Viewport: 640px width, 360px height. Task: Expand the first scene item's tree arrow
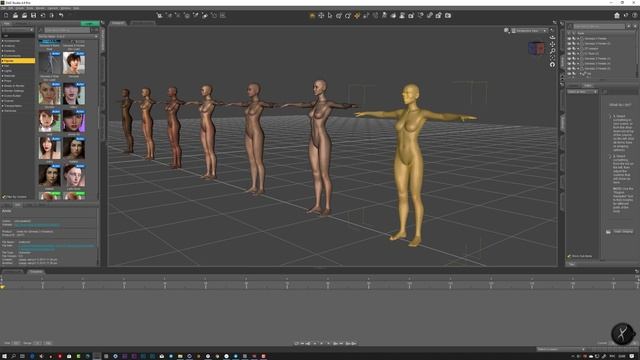point(578,39)
